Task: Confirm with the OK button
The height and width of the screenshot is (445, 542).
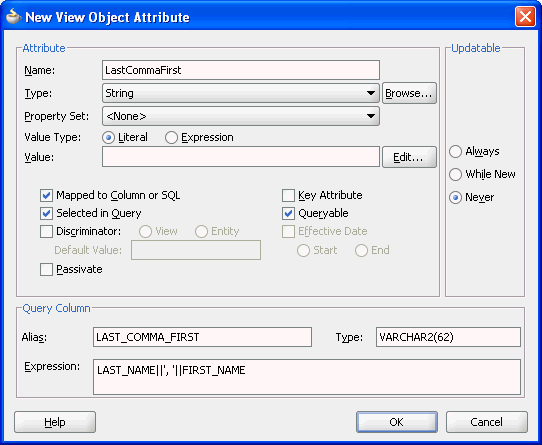Action: tap(397, 422)
